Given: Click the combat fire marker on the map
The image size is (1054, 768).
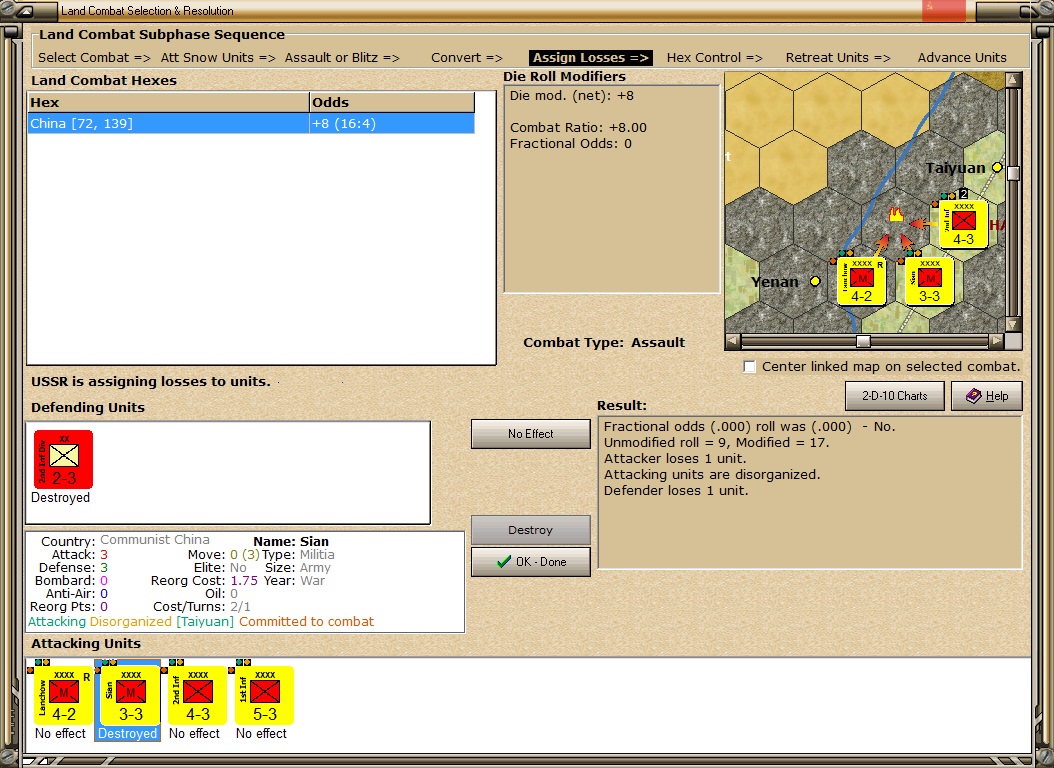Looking at the screenshot, I should point(895,214).
